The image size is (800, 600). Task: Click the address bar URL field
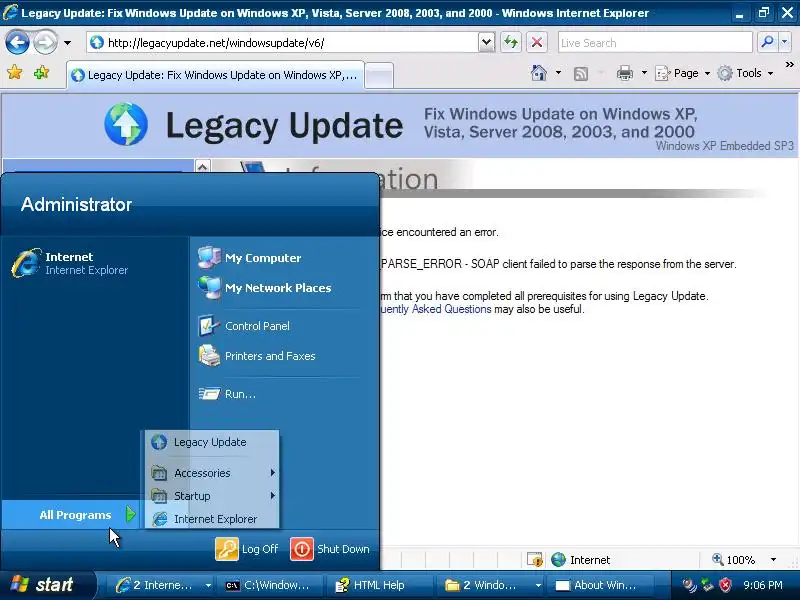click(x=283, y=43)
